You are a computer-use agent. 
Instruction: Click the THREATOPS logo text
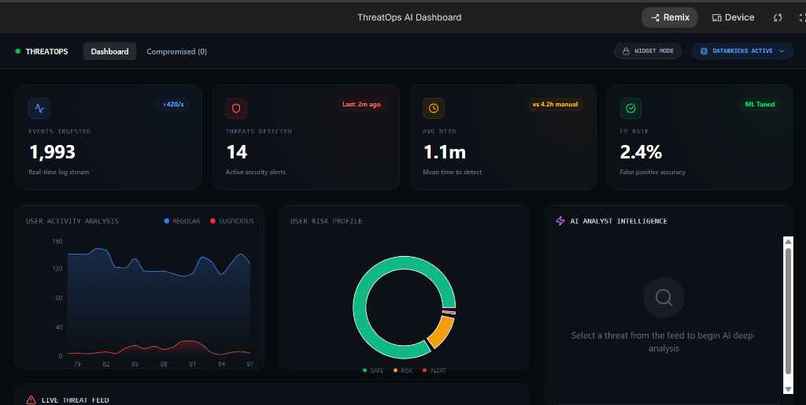coord(47,51)
